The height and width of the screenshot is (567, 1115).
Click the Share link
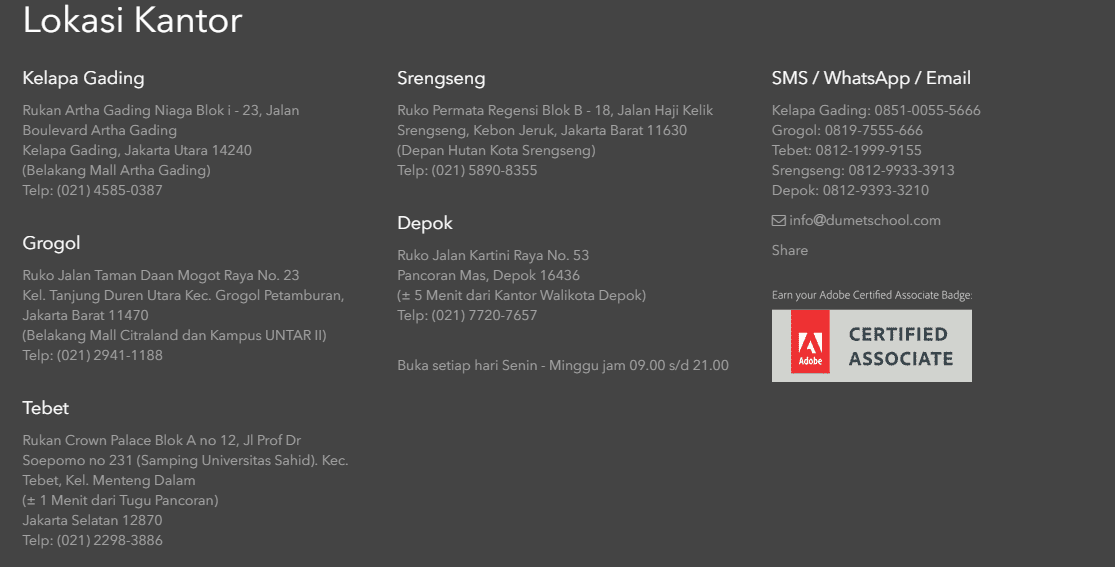pos(789,251)
